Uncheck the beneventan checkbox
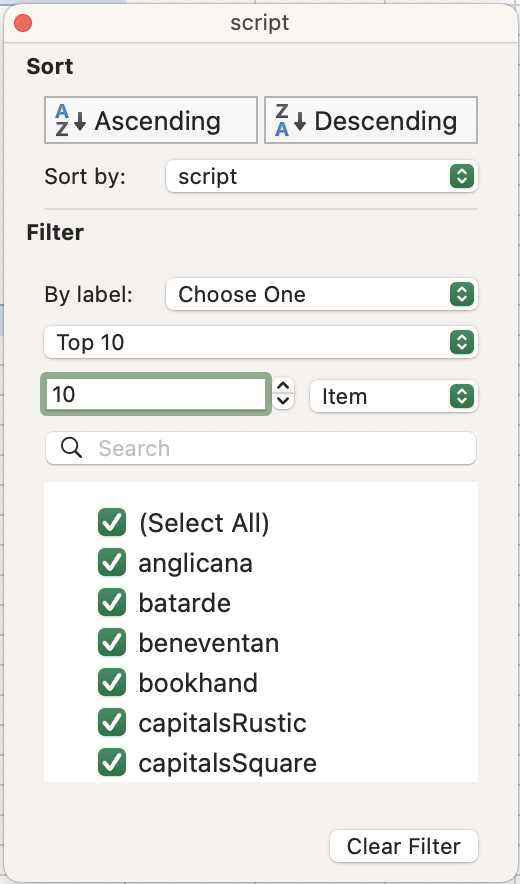This screenshot has height=884, width=520. click(x=112, y=643)
